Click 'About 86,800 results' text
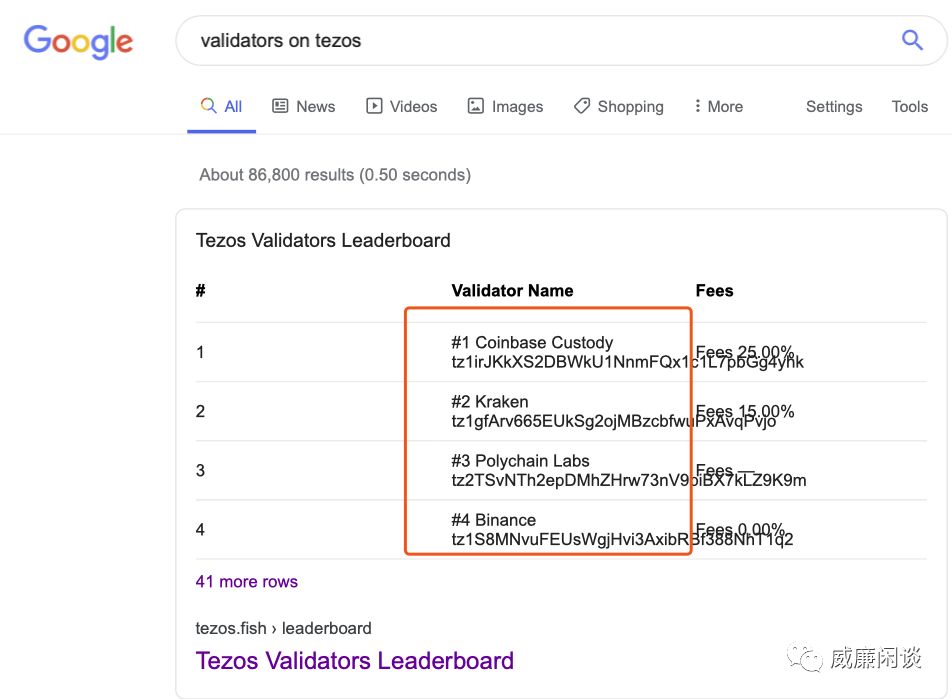The image size is (952, 699). click(276, 175)
